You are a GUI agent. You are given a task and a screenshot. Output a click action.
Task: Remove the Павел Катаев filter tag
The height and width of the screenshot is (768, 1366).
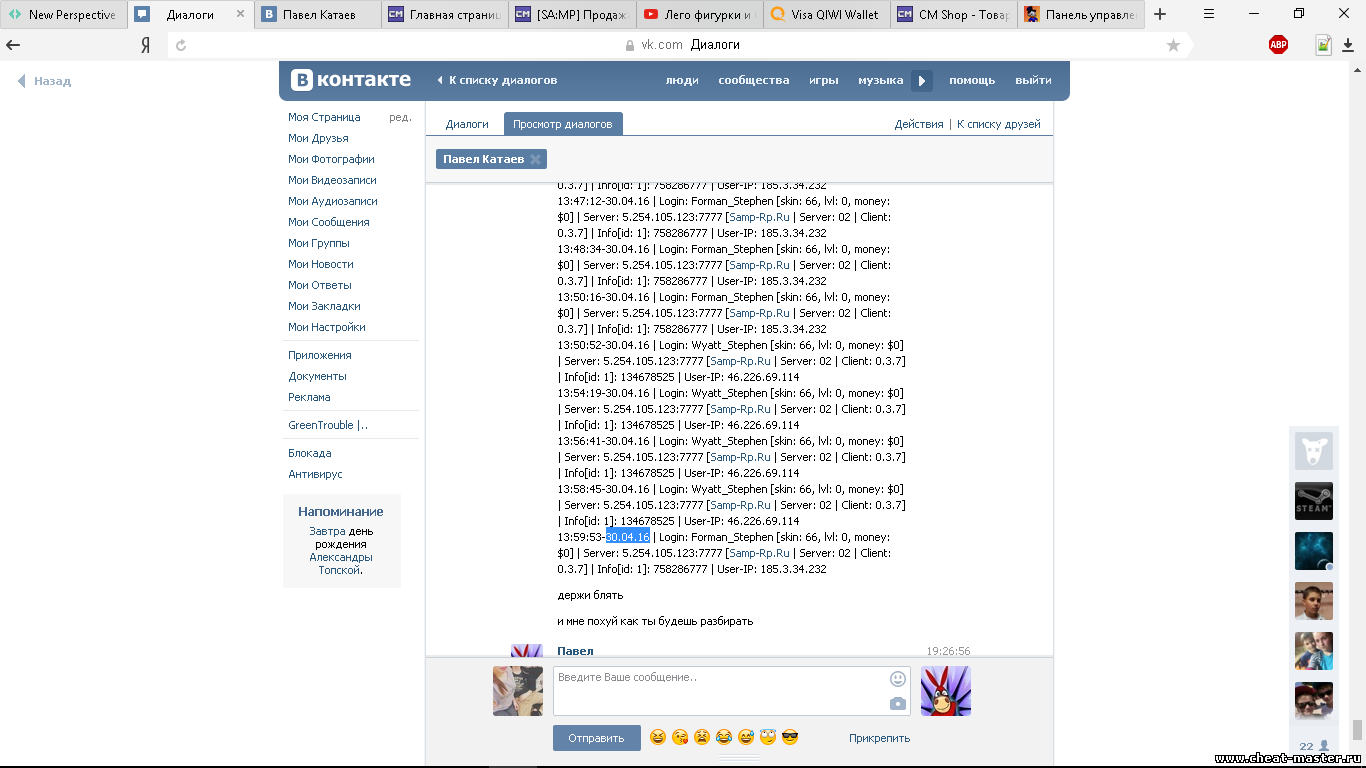535,159
